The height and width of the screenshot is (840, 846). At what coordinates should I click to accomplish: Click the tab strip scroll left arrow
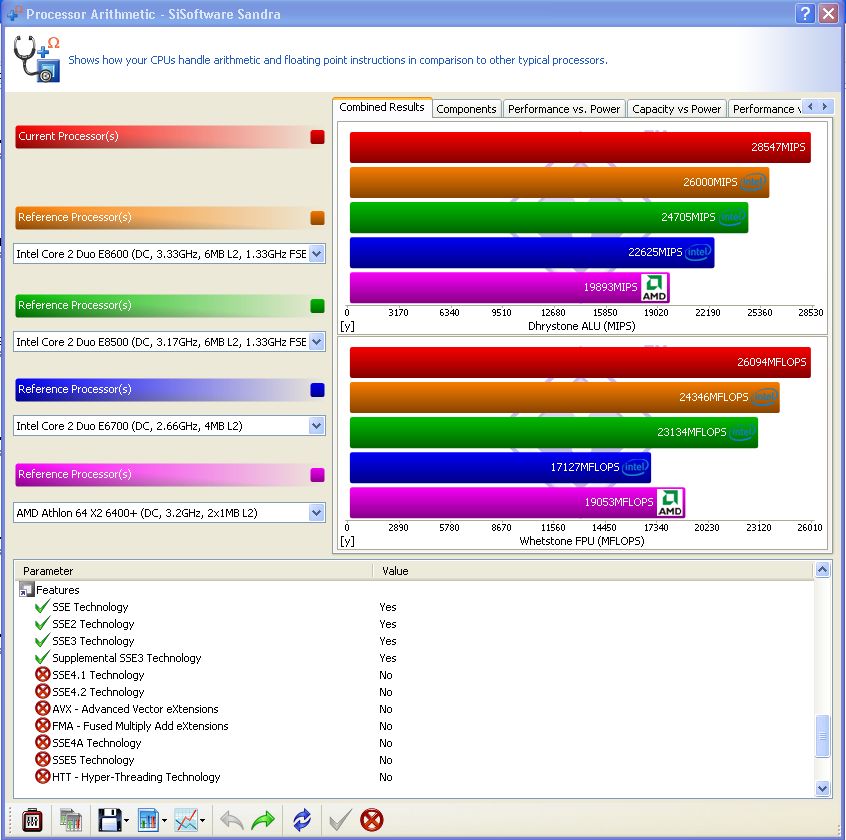click(810, 107)
